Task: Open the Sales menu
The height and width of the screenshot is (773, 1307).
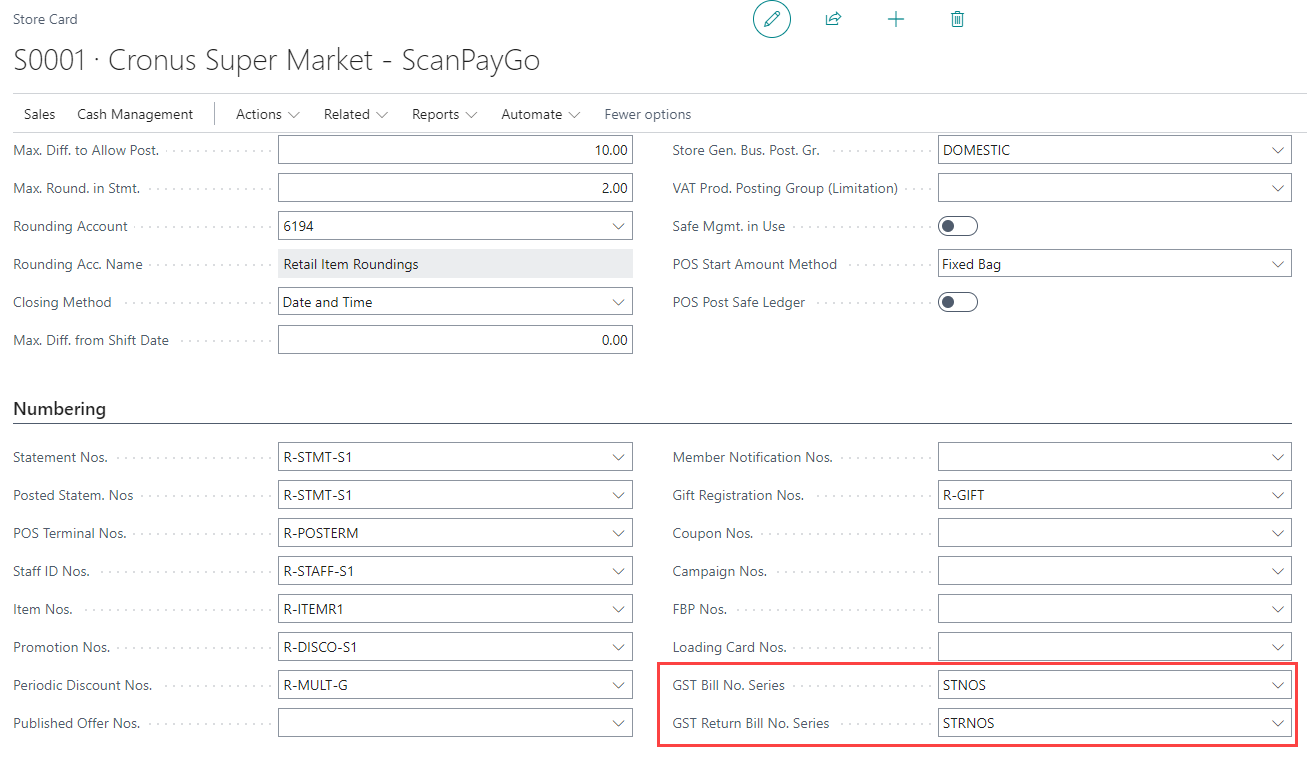Action: (40, 114)
